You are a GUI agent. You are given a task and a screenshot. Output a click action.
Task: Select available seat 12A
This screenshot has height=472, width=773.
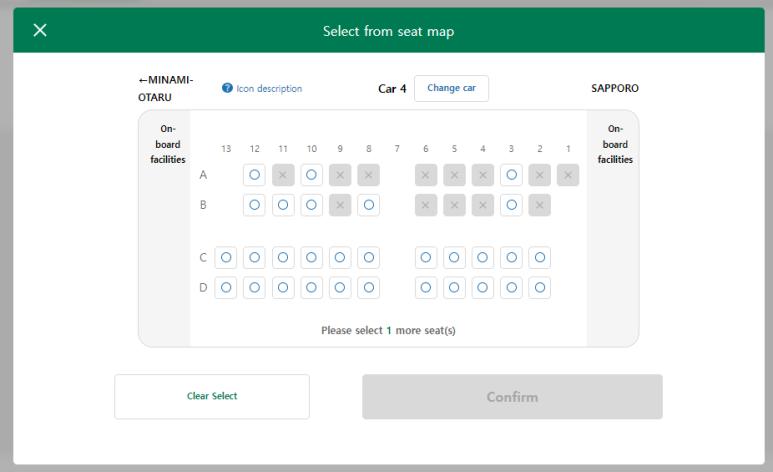click(x=254, y=175)
